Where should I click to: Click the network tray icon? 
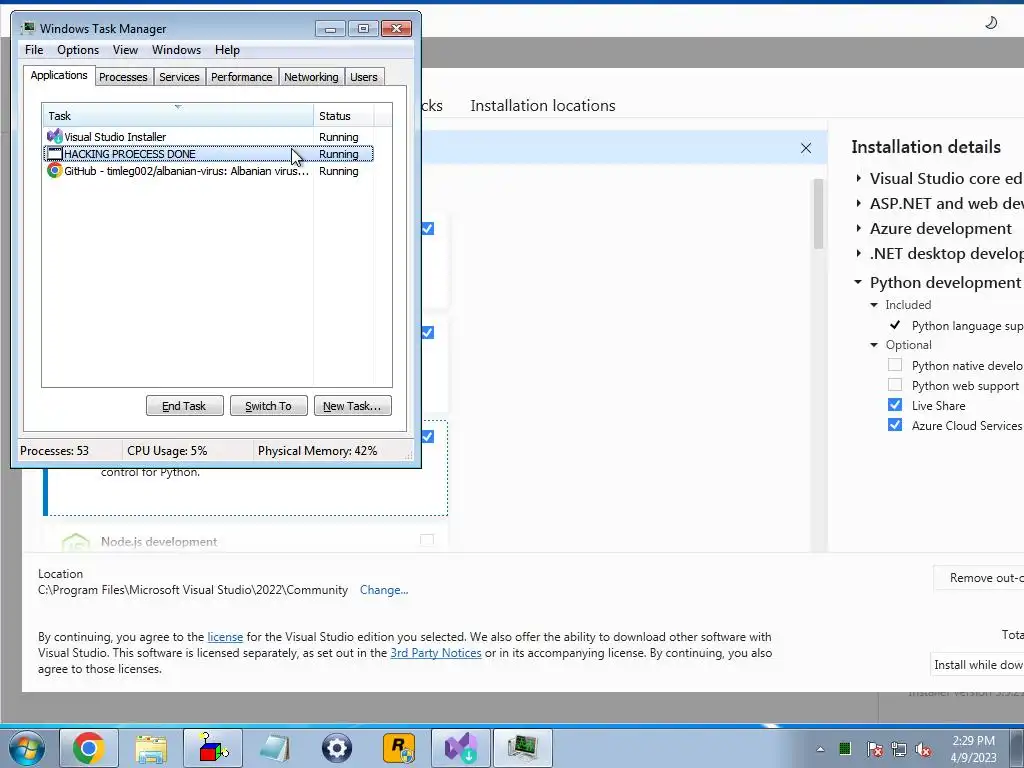pyautogui.click(x=899, y=749)
